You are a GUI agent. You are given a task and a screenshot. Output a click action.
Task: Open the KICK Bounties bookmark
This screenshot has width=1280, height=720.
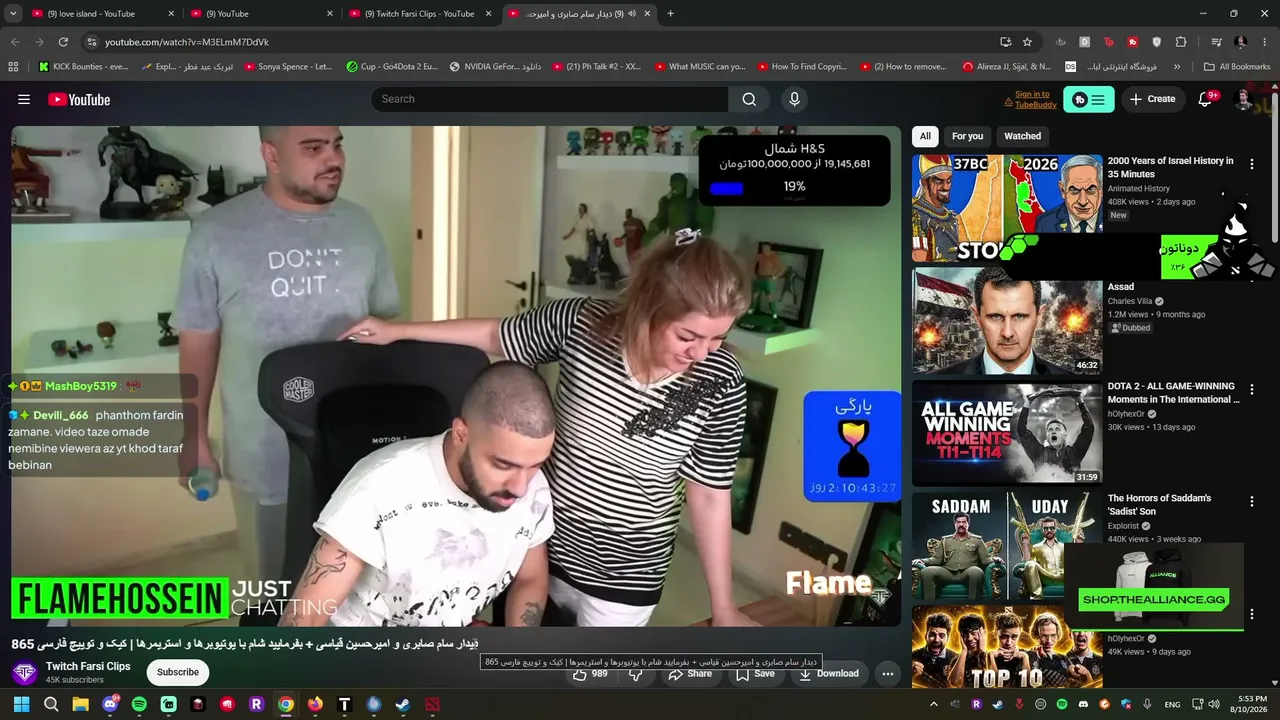point(83,67)
